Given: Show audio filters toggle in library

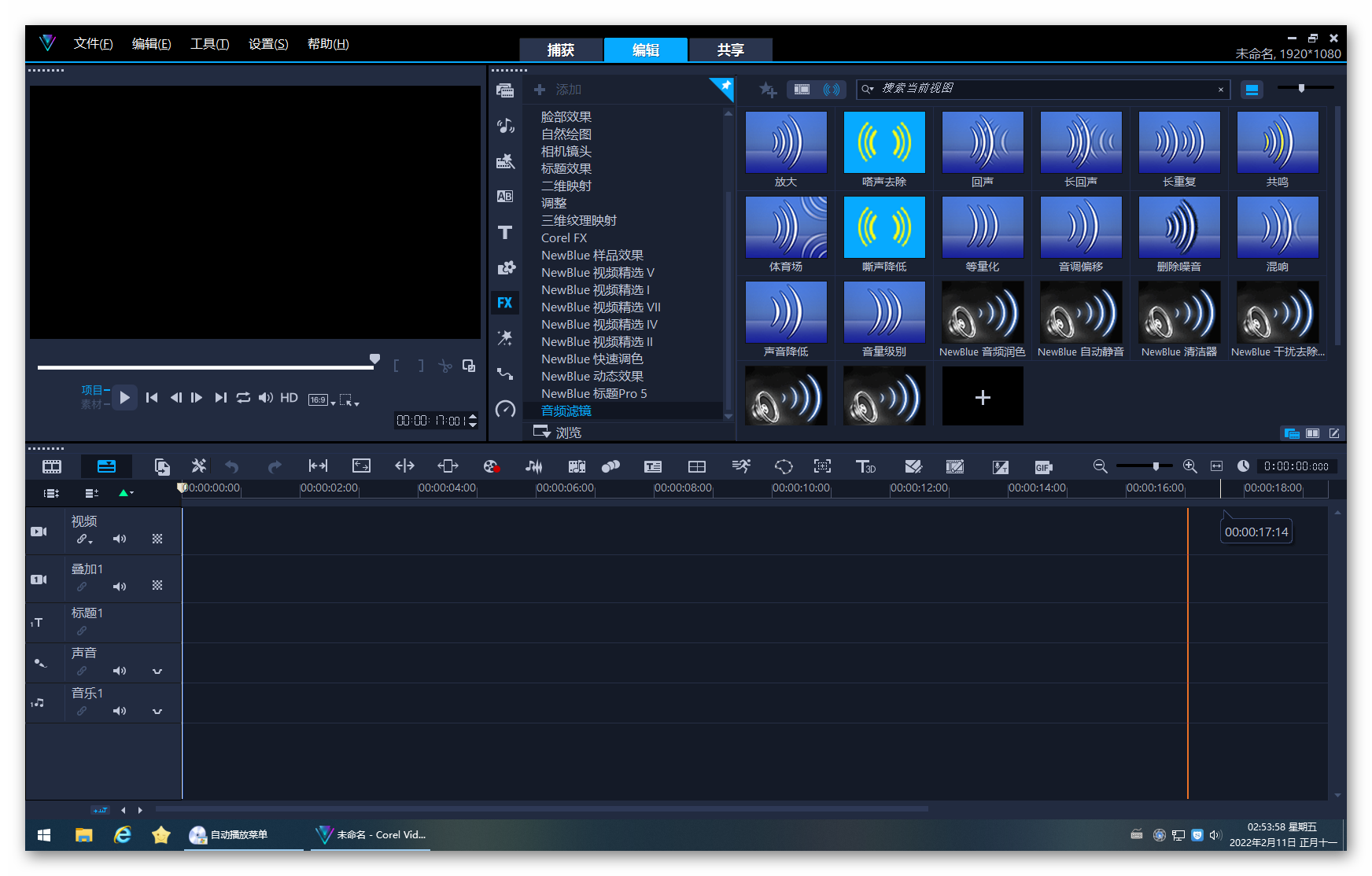Looking at the screenshot, I should (x=832, y=90).
